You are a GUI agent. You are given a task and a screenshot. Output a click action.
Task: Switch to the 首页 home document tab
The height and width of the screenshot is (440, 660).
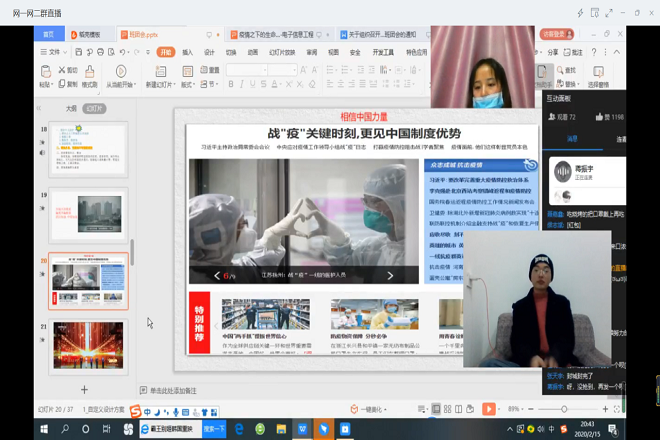tap(49, 34)
